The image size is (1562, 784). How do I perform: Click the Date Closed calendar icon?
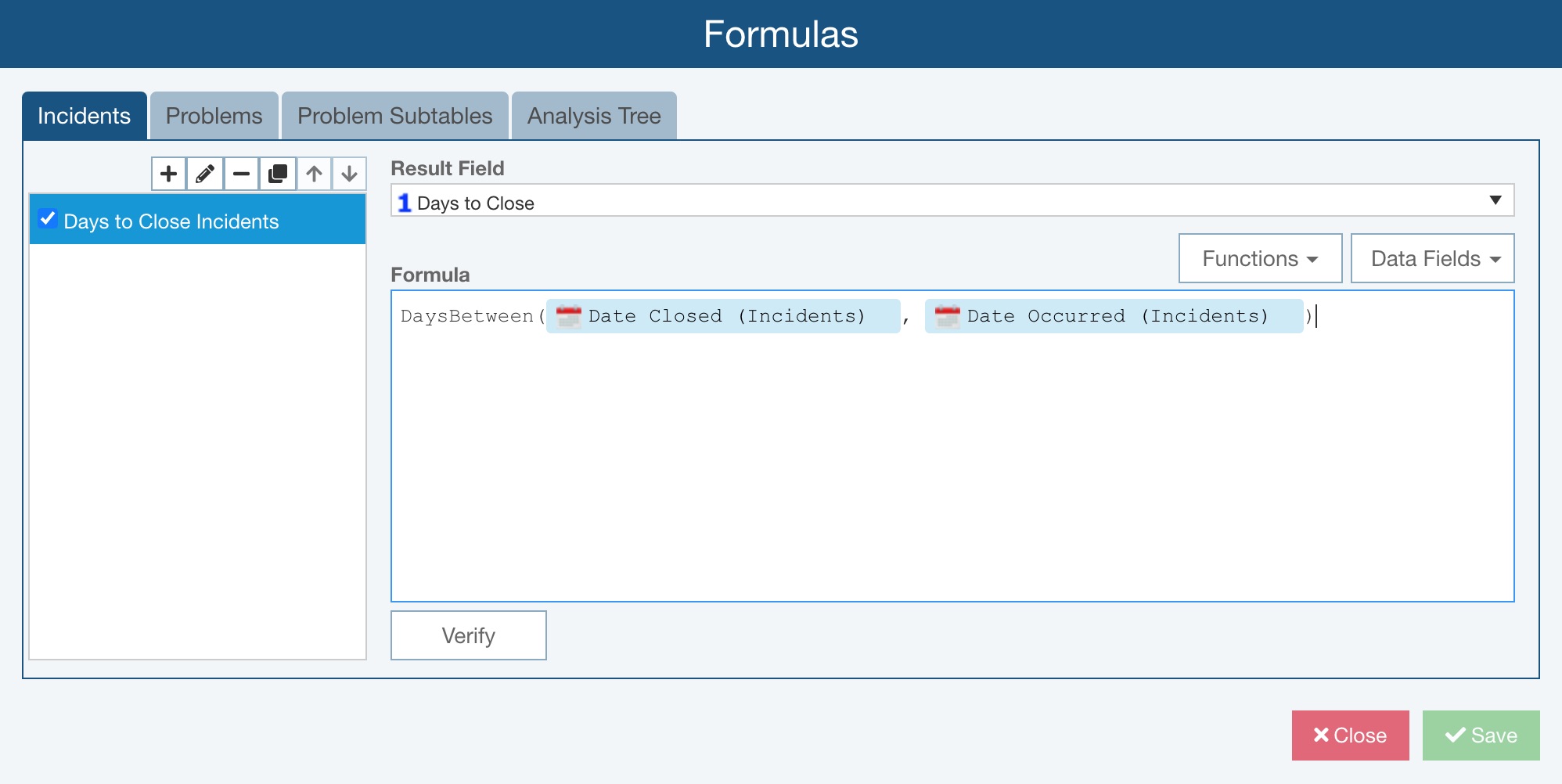[x=568, y=316]
